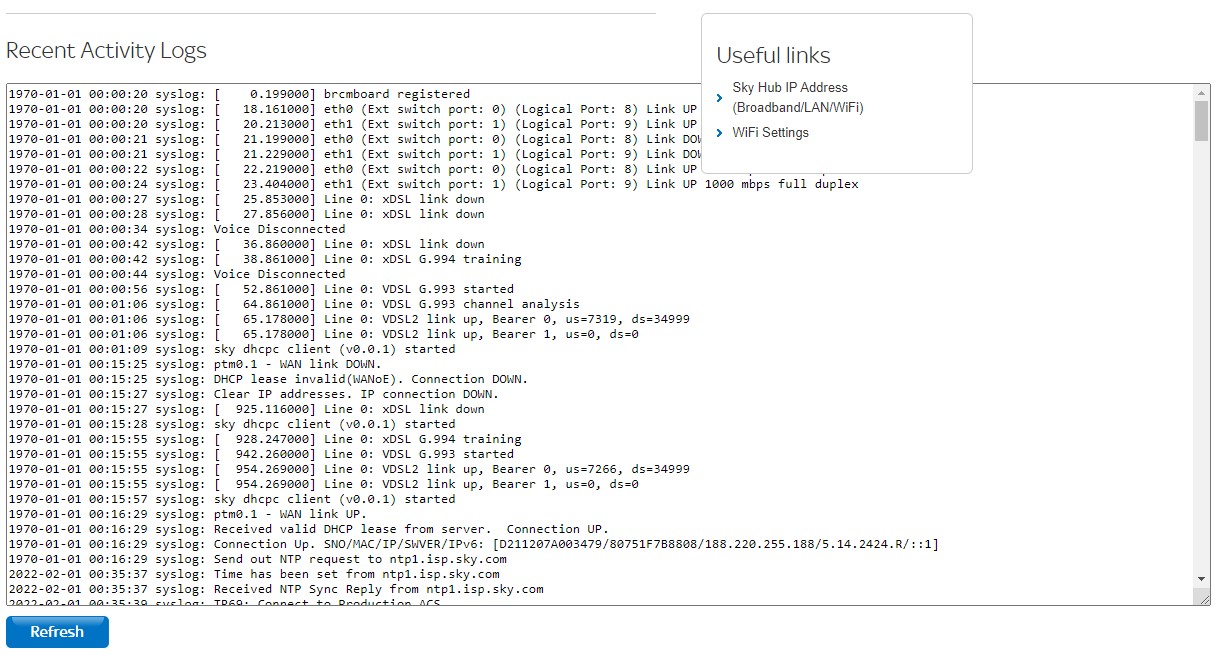Click the log scrollbar down arrow
Screen dimensions: 1220x655
[x=1202, y=579]
